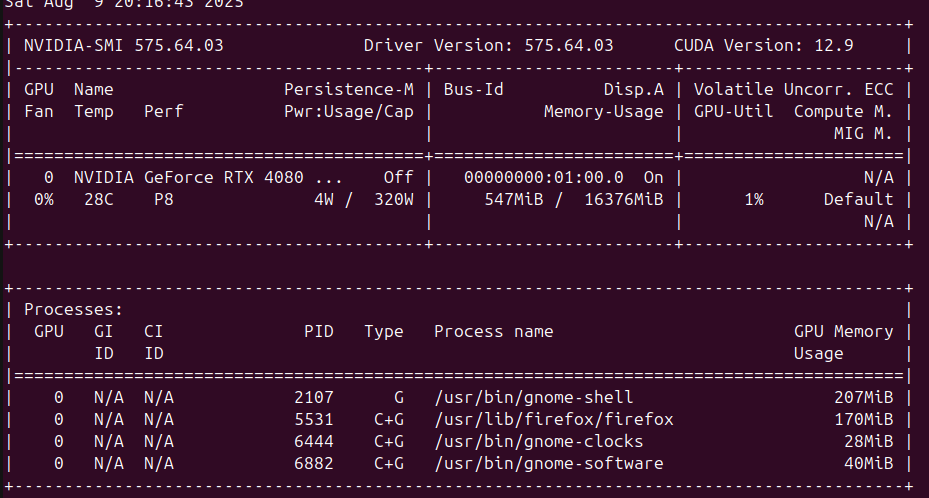The height and width of the screenshot is (498, 929).
Task: Click the Persistence-M column header
Action: coord(348,90)
